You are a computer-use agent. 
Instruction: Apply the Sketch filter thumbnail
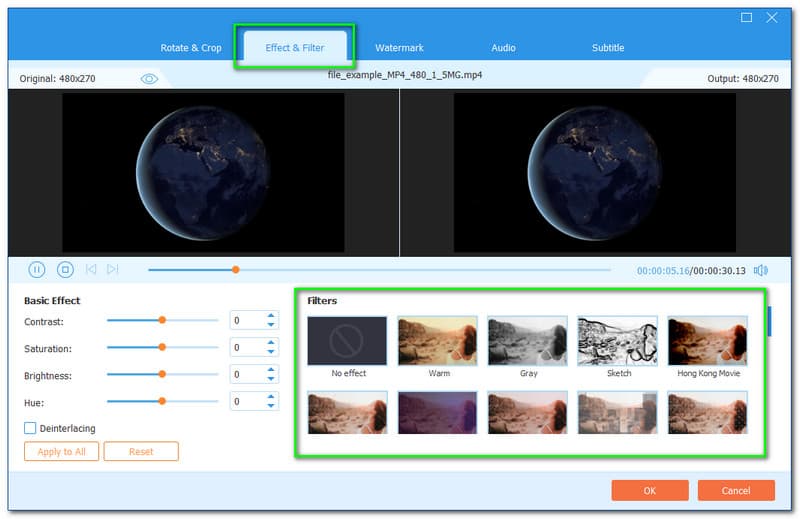pos(618,341)
